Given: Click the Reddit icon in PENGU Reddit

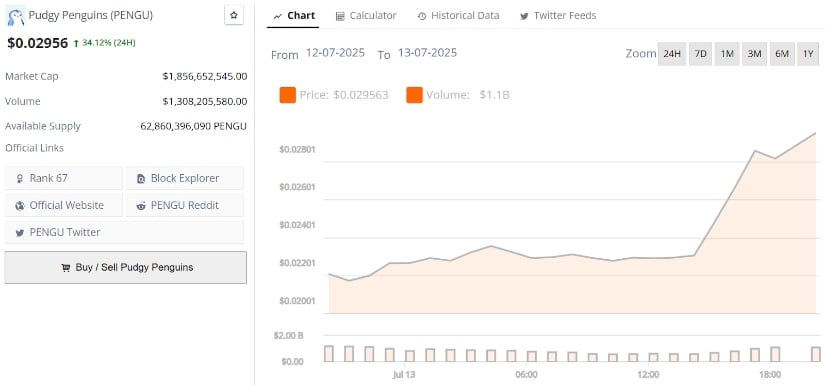Looking at the screenshot, I should (140, 206).
